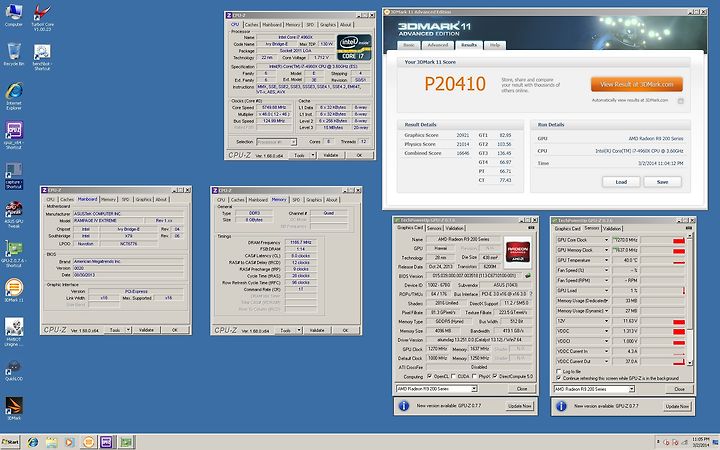Open the media player taskbar icon
The image size is (720, 450).
[69, 442]
